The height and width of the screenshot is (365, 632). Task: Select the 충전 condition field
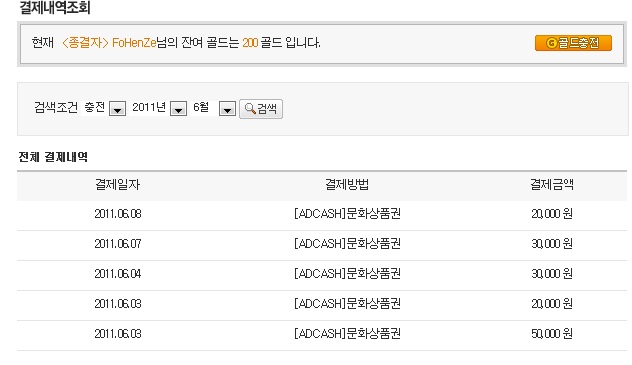coord(95,108)
